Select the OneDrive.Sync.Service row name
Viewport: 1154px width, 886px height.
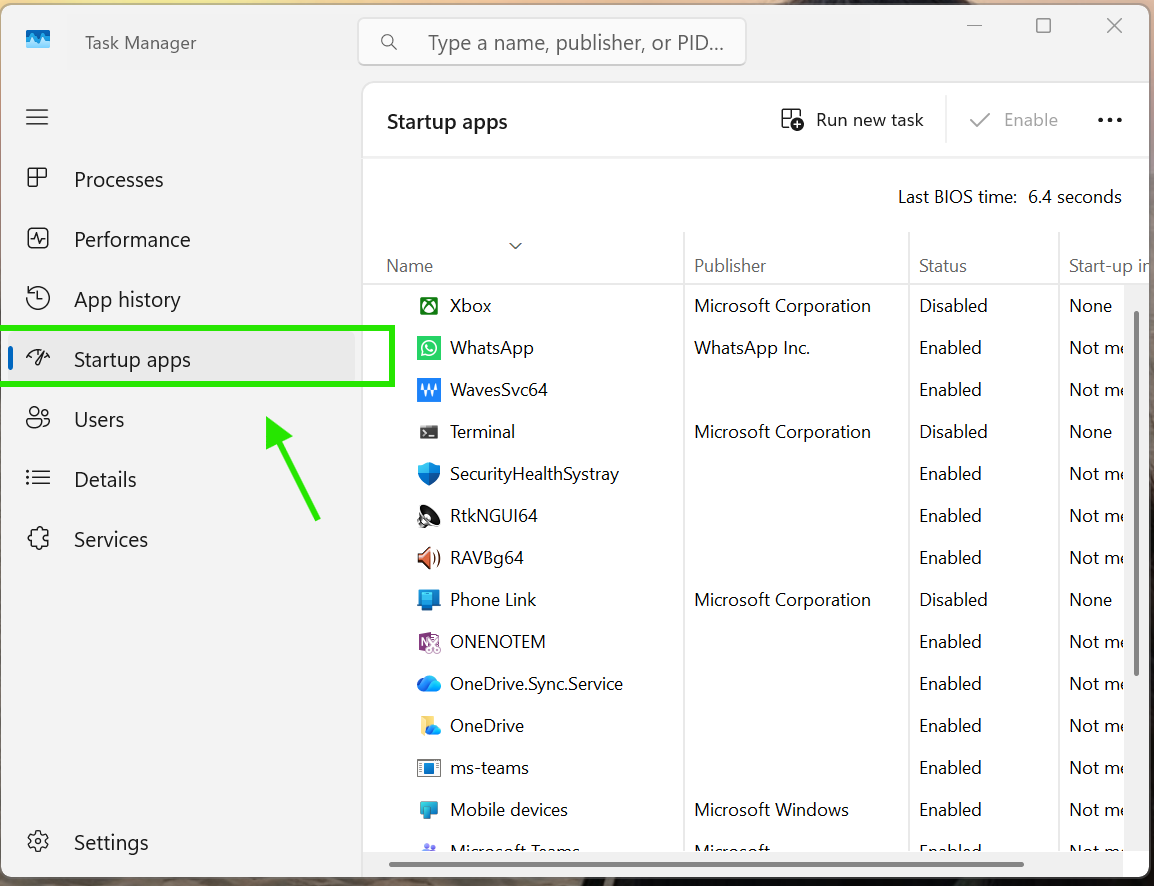(x=537, y=684)
